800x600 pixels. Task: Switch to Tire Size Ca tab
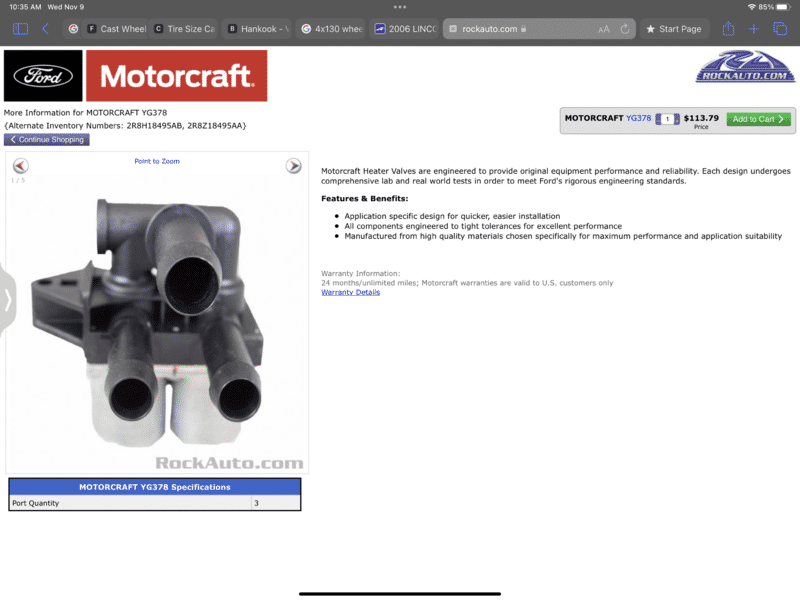185,29
